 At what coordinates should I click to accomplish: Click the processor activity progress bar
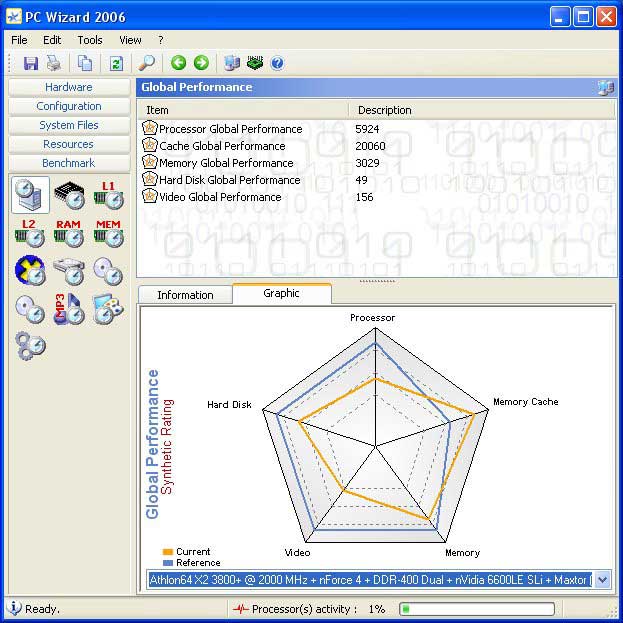coord(477,608)
